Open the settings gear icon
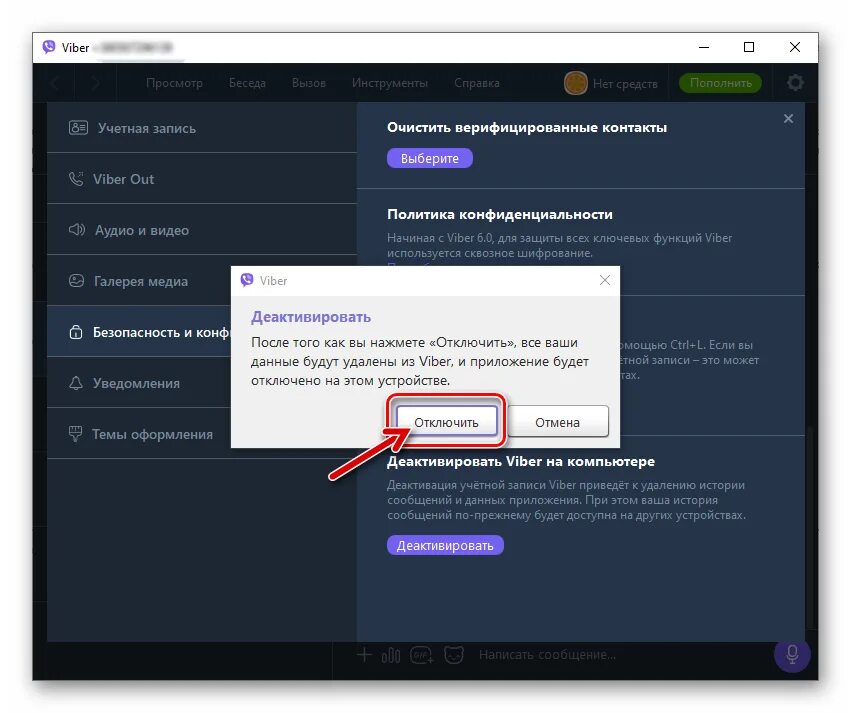This screenshot has width=851, height=713. tap(795, 83)
